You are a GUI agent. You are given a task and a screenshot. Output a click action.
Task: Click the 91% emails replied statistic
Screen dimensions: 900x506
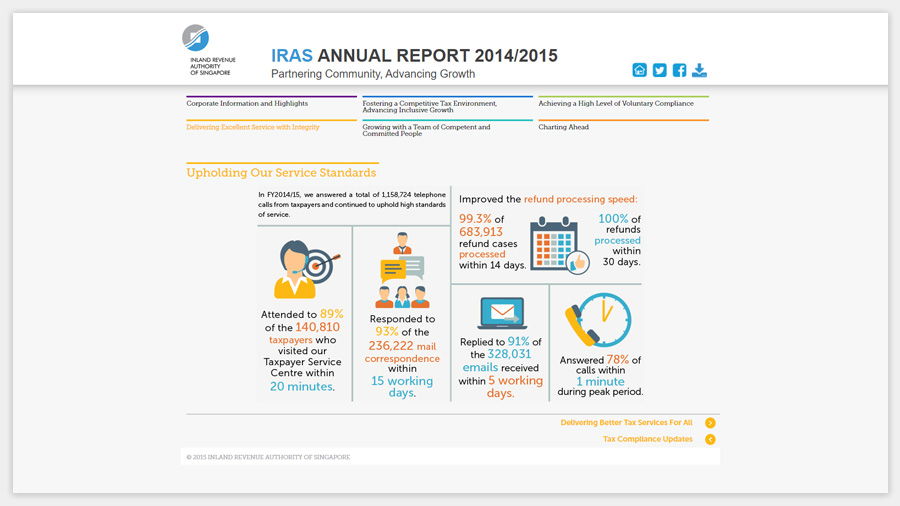(x=518, y=341)
